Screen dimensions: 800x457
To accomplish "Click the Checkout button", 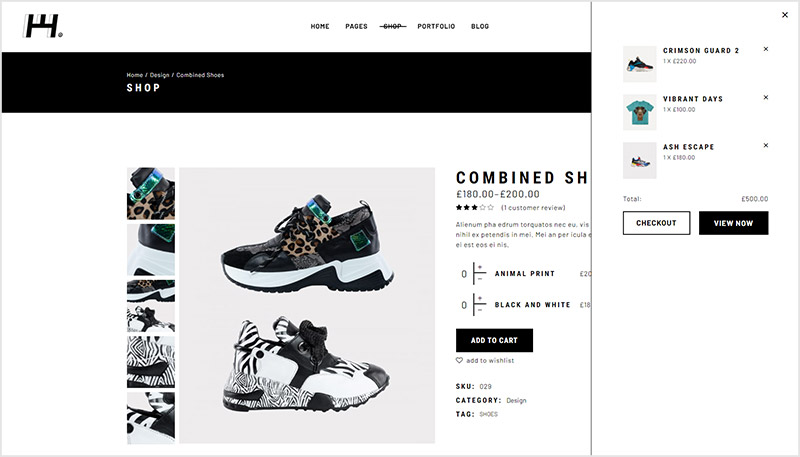I will [x=656, y=223].
